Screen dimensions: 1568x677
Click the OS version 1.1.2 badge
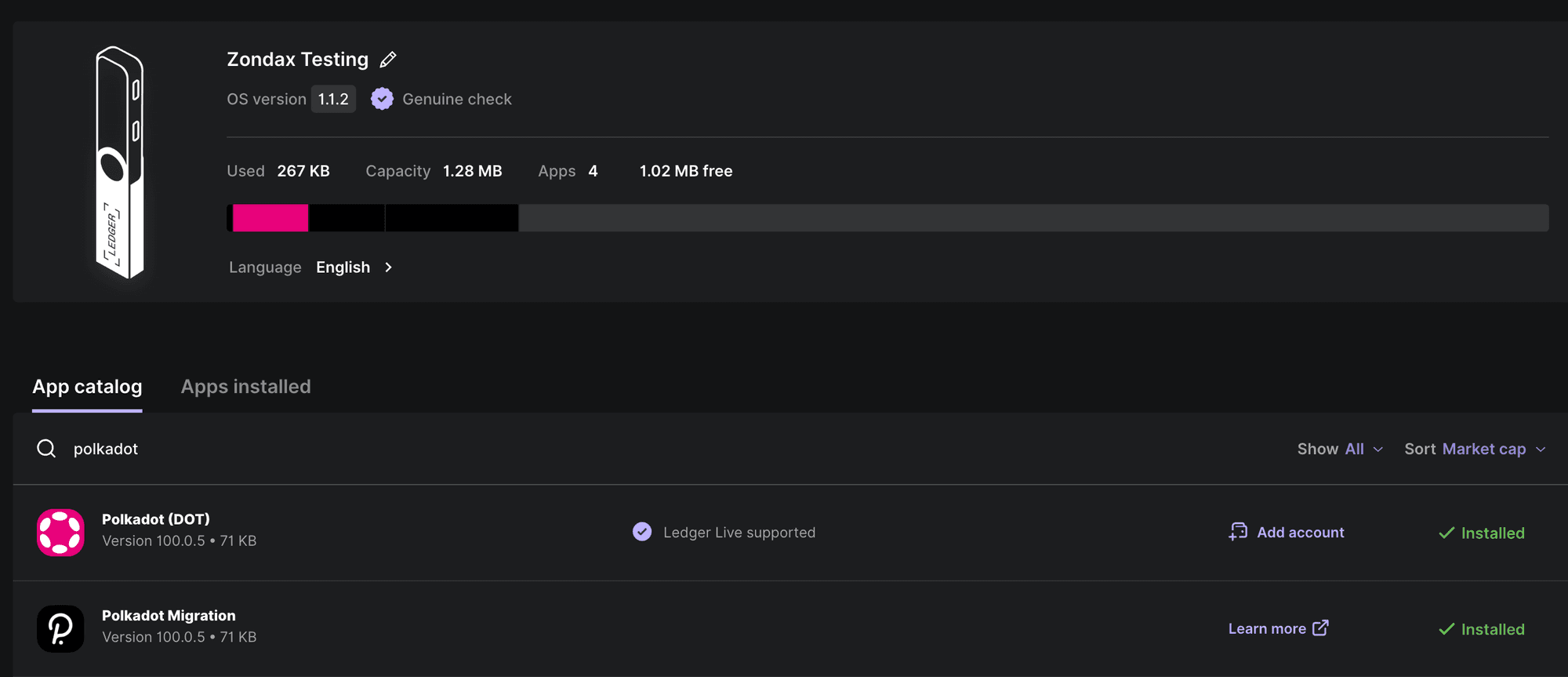click(x=333, y=99)
